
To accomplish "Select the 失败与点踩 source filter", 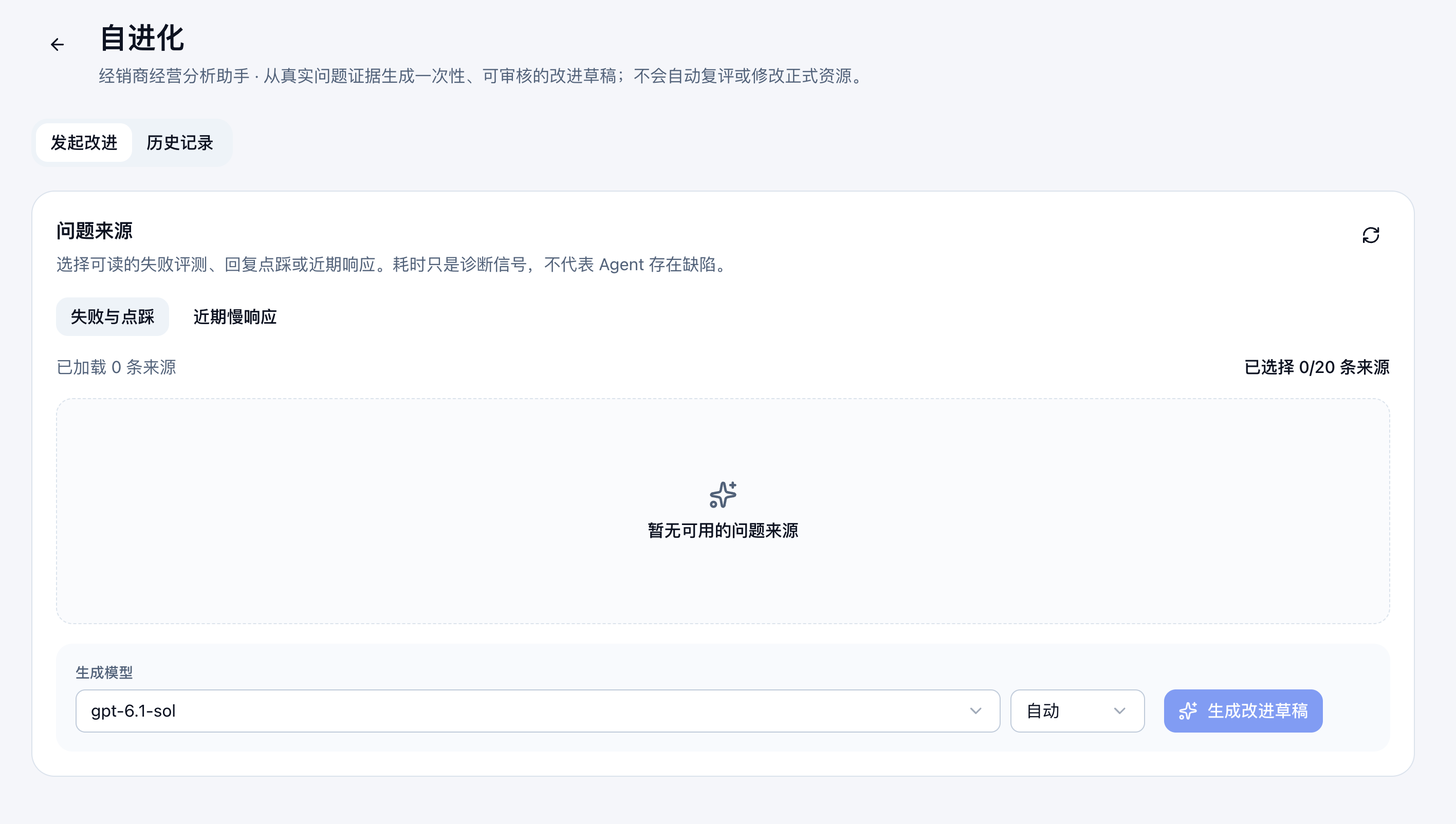I will (x=112, y=316).
